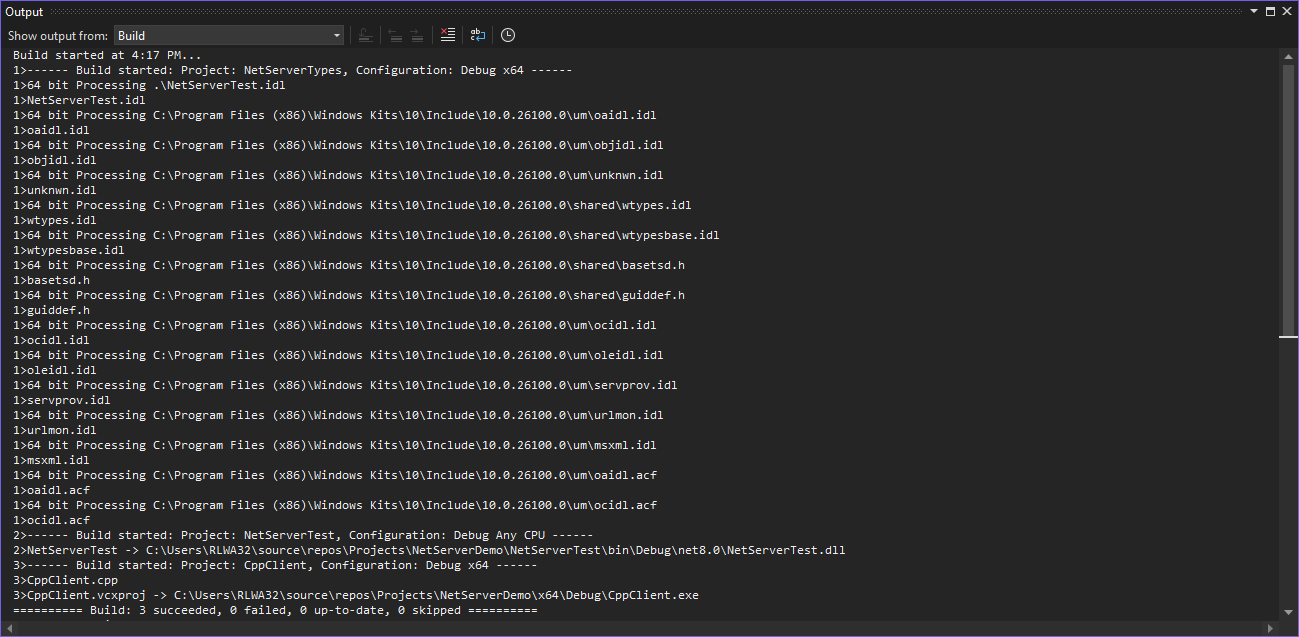Viewport: 1299px width, 637px height.
Task: Click the processing line for um\objidl.idl
Action: 338,145
